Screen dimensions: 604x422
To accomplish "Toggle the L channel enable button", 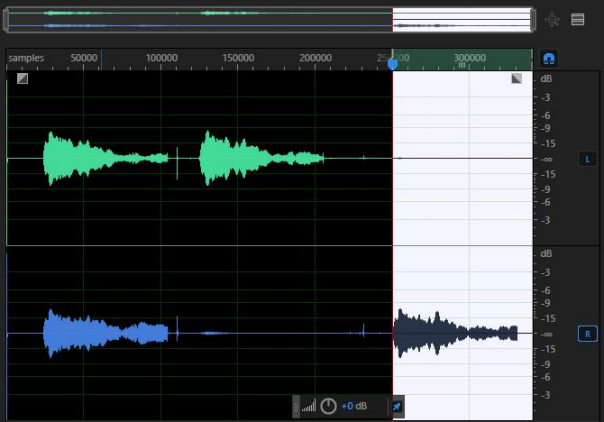I will click(587, 159).
